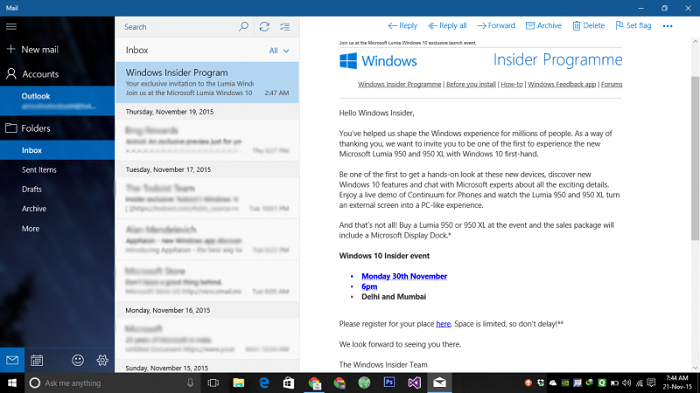700x393 pixels.
Task: Open the blurred email at top of Thursday, November 19
Action: 207,140
